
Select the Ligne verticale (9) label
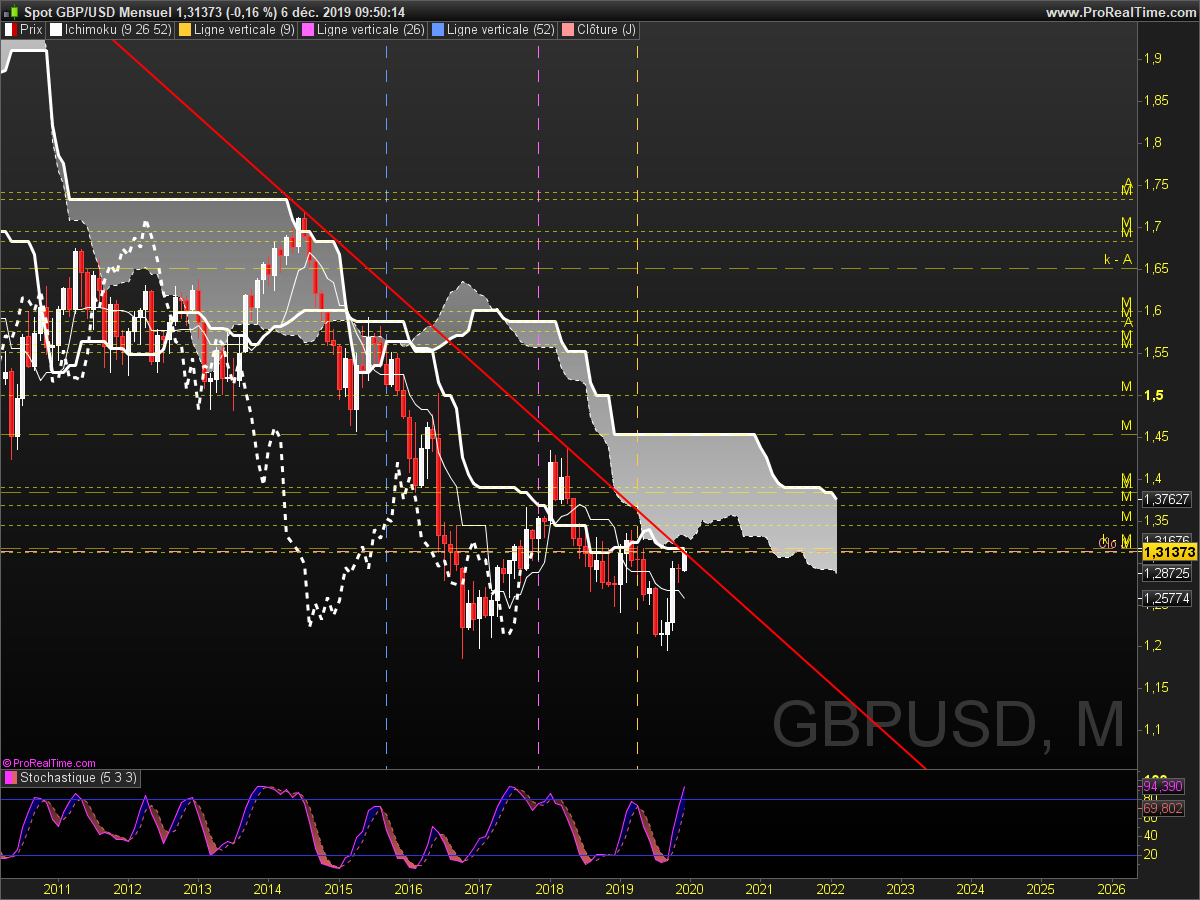pos(243,30)
